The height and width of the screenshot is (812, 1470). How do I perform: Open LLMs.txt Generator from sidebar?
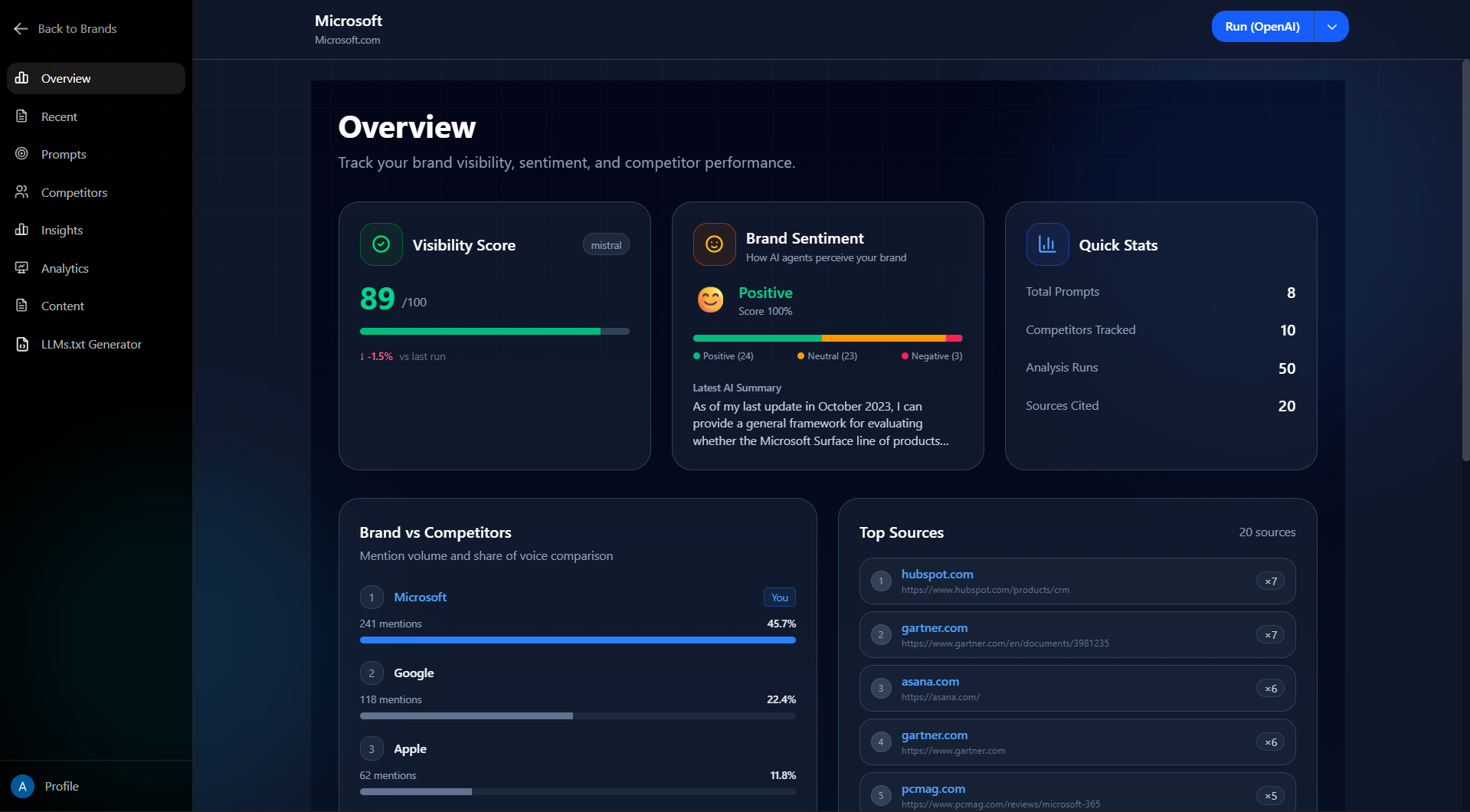[x=96, y=344]
